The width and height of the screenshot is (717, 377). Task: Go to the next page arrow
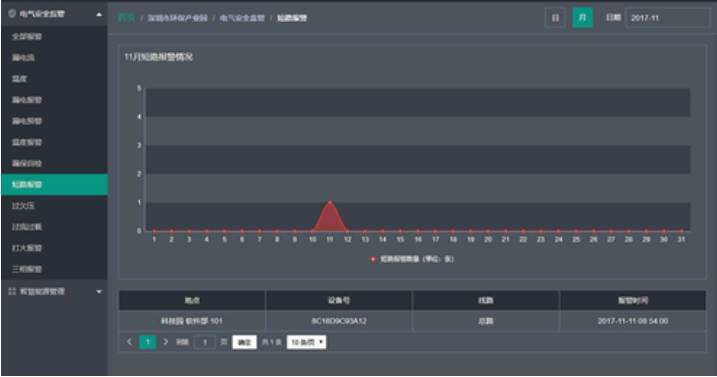(166, 342)
